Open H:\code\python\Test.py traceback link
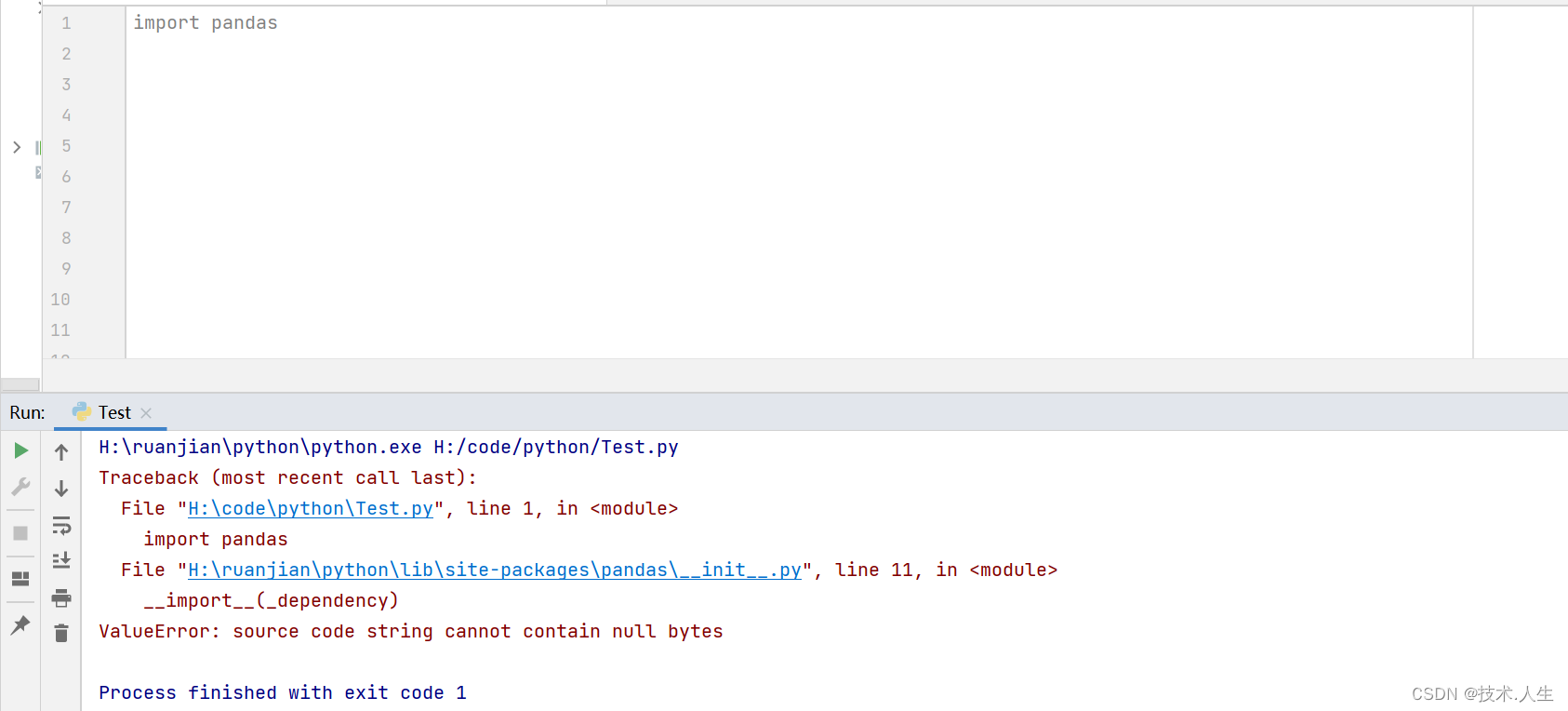Image resolution: width=1568 pixels, height=711 pixels. [311, 509]
